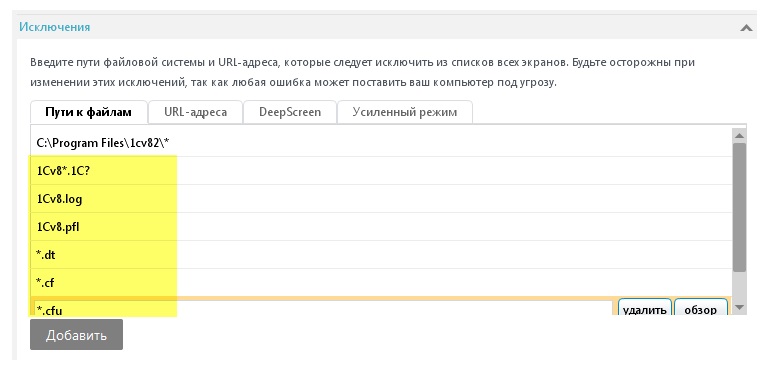Select the *.cf exclusion row

click(x=381, y=283)
